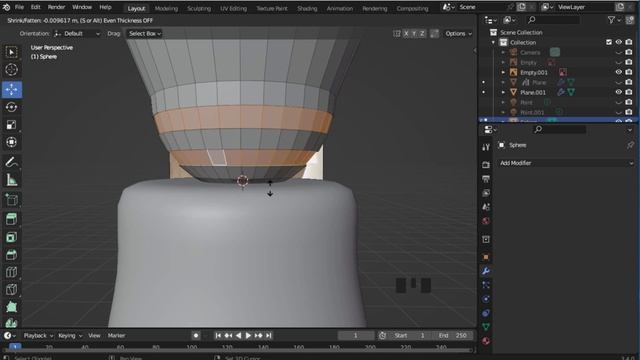The width and height of the screenshot is (640, 360).
Task: Toggle render visibility of Empty.001
Action: pyautogui.click(x=629, y=72)
